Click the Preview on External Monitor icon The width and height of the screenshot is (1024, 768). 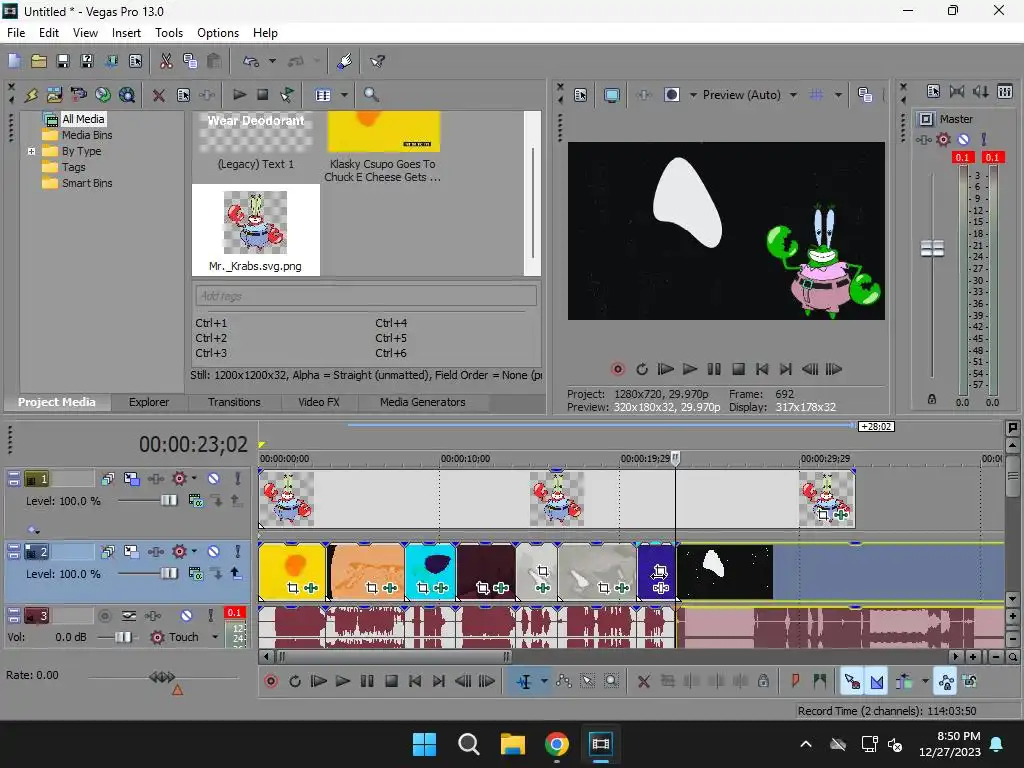click(x=611, y=95)
